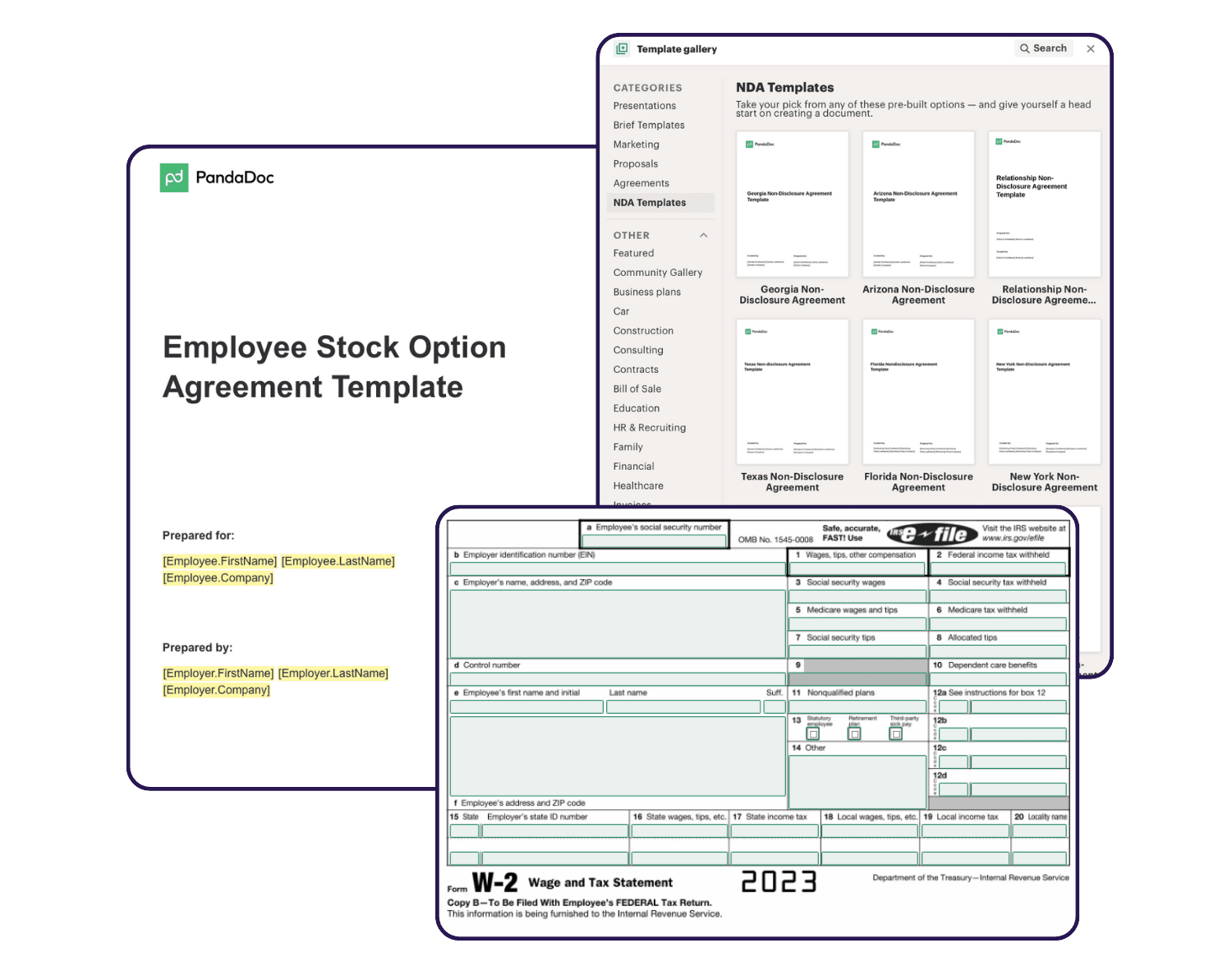1232x966 pixels.
Task: Select Brief Templates category
Action: (649, 125)
